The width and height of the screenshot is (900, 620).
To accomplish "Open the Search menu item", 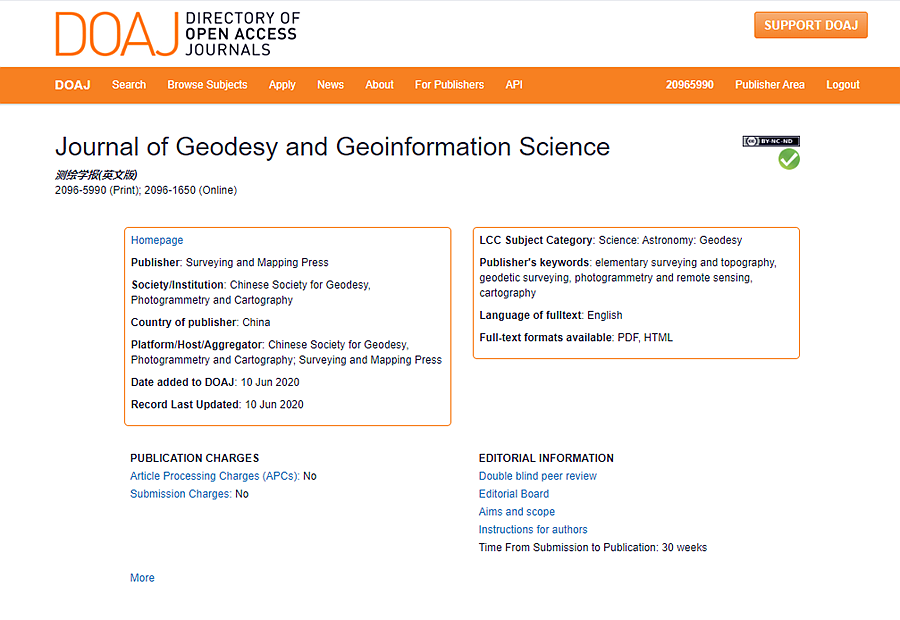I will 129,85.
